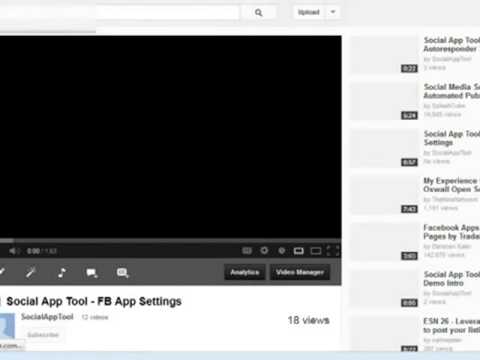The width and height of the screenshot is (480, 360).
Task: Click the video title Social App Tool - FB App Settings
Action: click(94, 301)
